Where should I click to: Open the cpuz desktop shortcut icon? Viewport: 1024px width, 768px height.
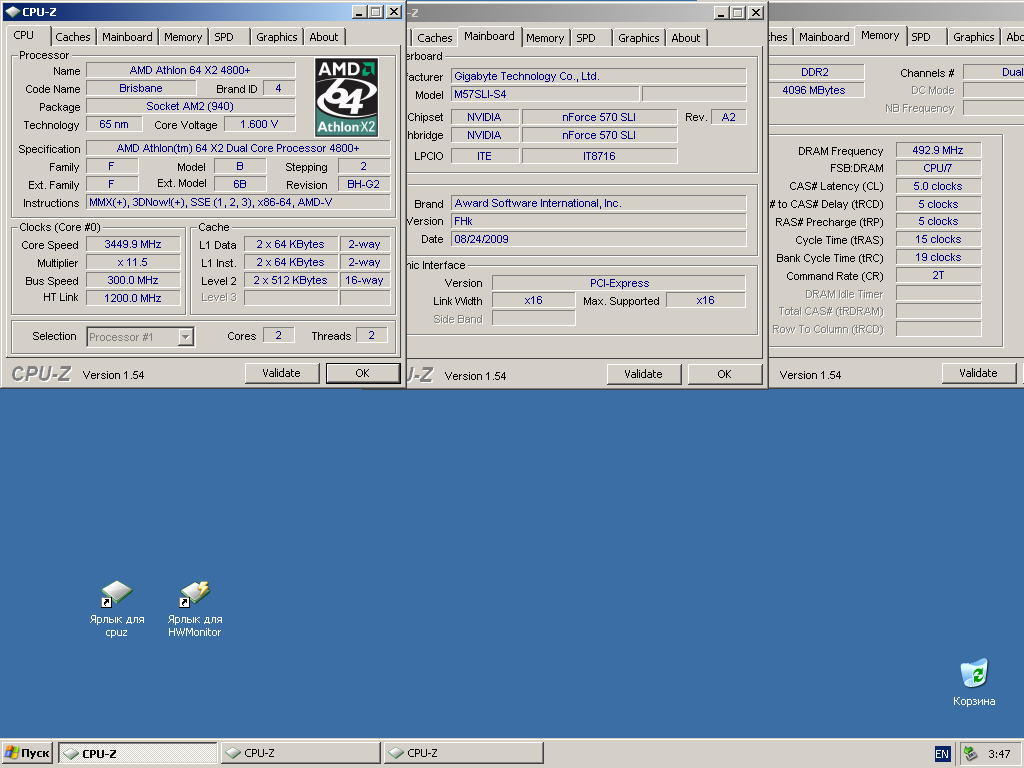(x=116, y=594)
